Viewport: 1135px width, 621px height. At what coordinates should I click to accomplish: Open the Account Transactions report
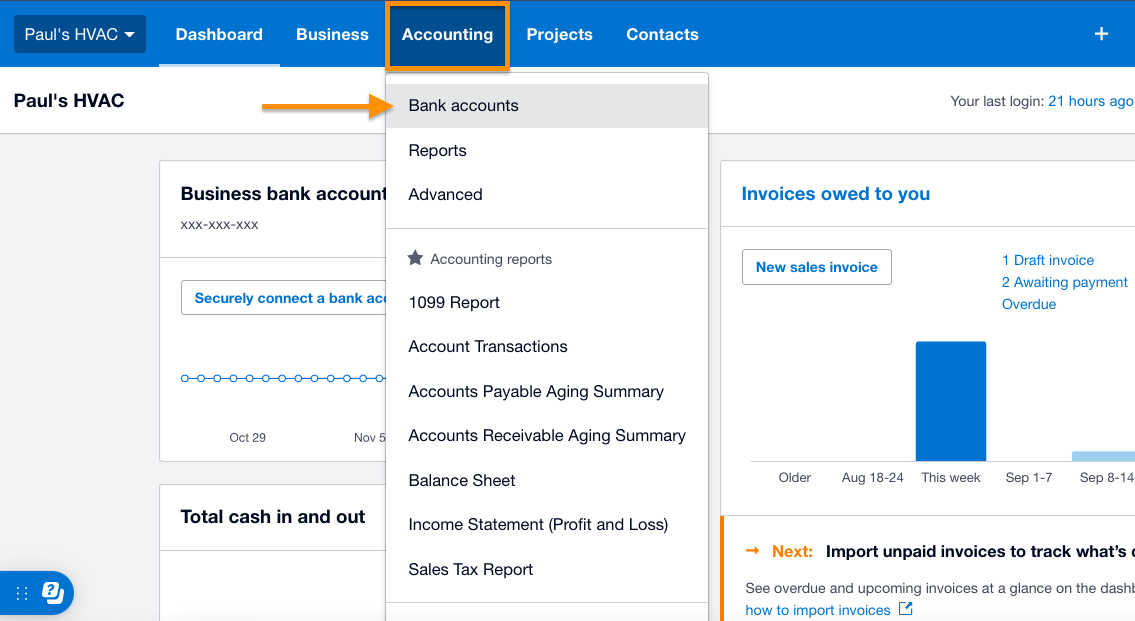click(x=487, y=346)
